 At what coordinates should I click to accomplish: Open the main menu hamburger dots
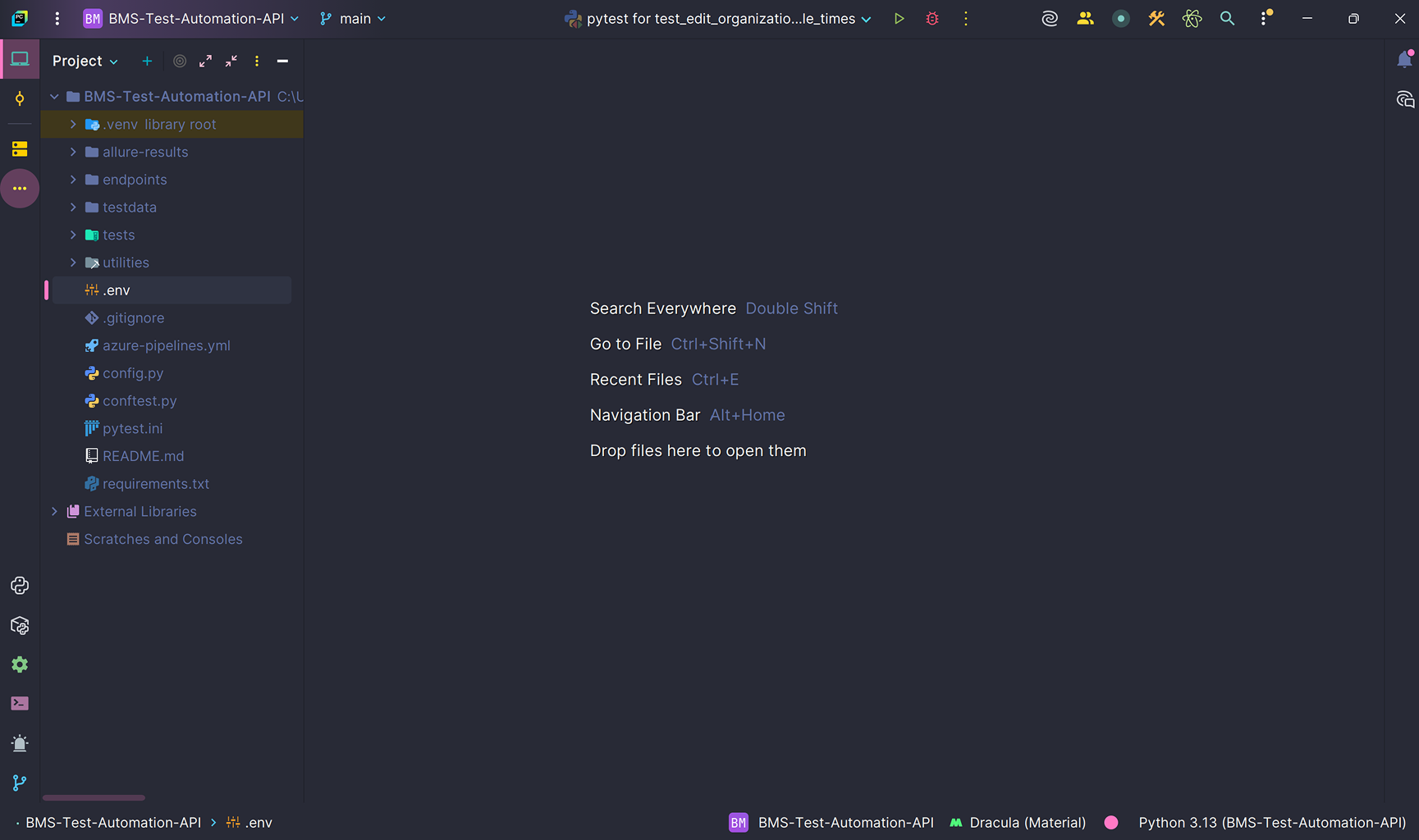click(x=57, y=18)
